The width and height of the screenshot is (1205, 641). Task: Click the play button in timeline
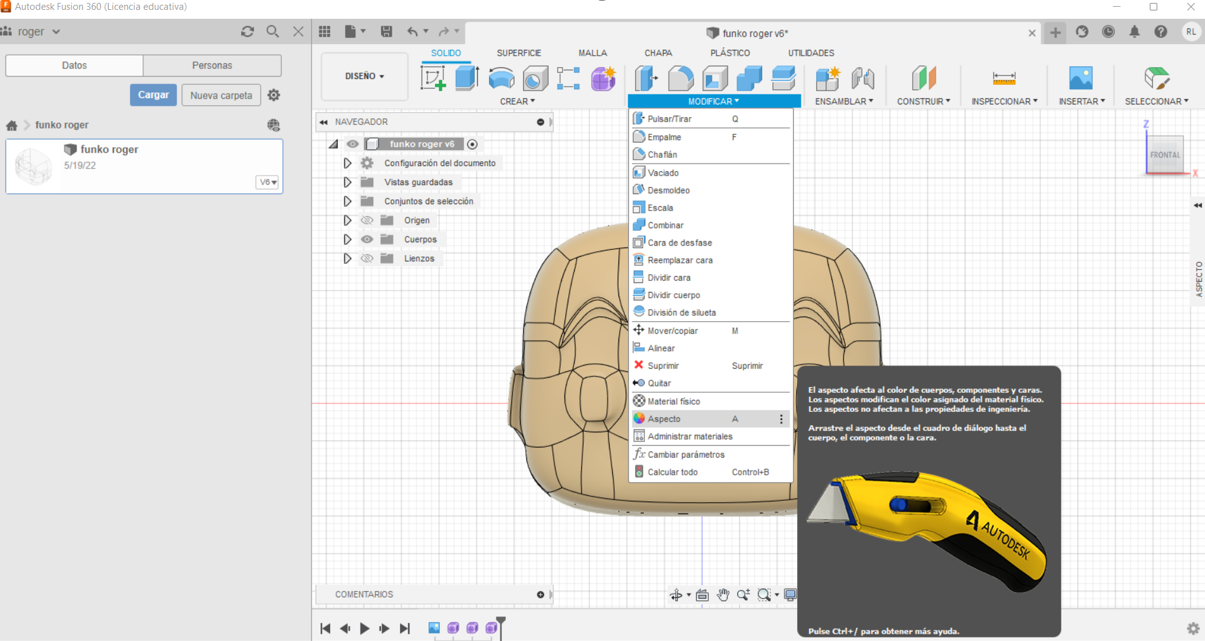pos(365,628)
